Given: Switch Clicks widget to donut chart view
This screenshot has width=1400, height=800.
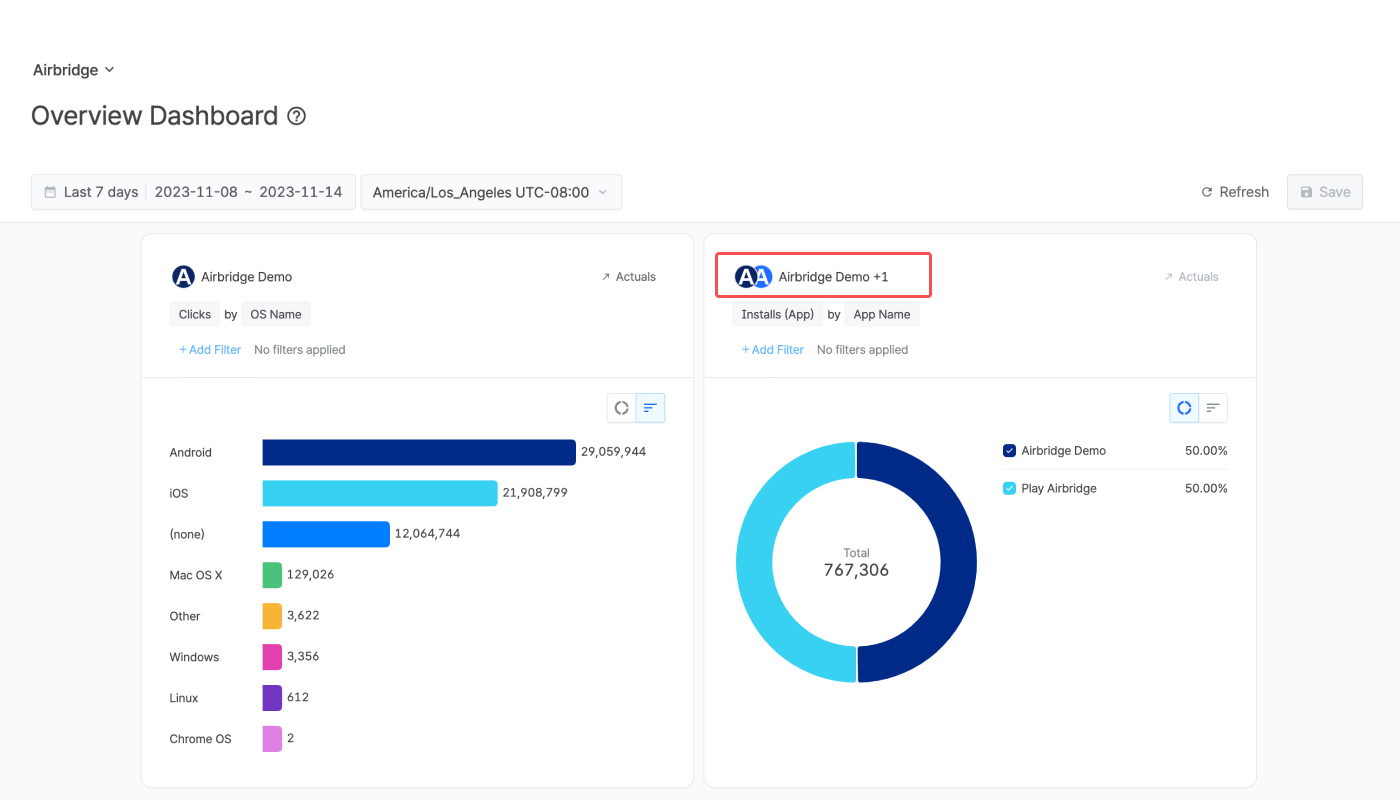Looking at the screenshot, I should 622,408.
